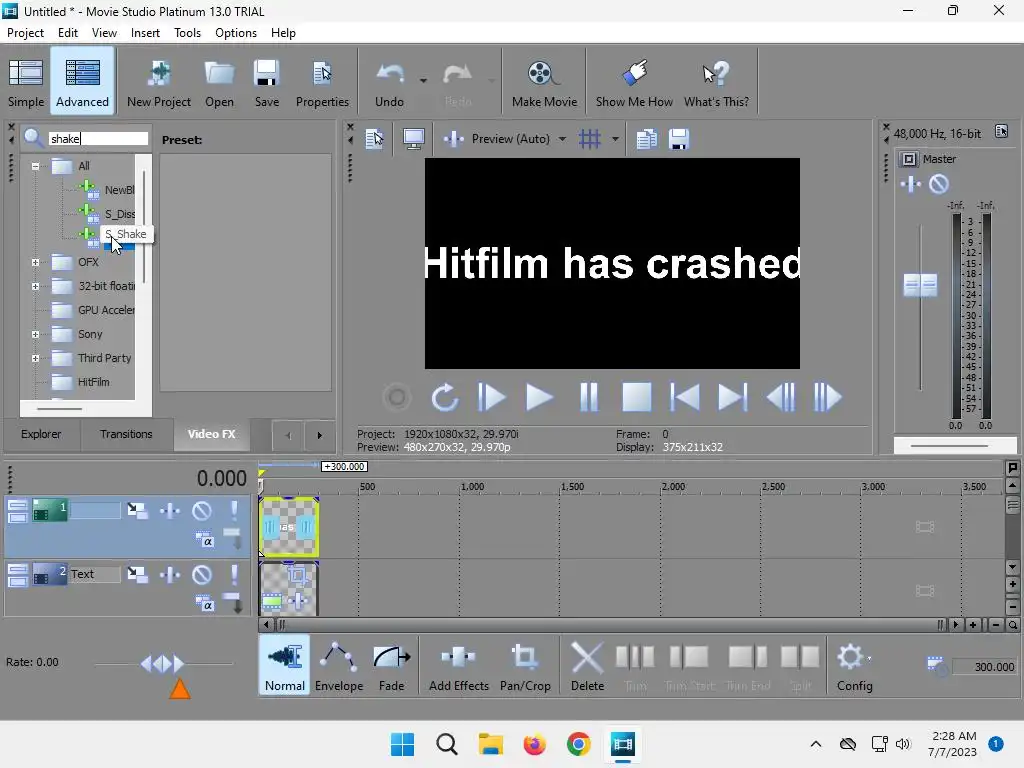The height and width of the screenshot is (768, 1024).
Task: Select the Envelope tool
Action: (x=339, y=665)
